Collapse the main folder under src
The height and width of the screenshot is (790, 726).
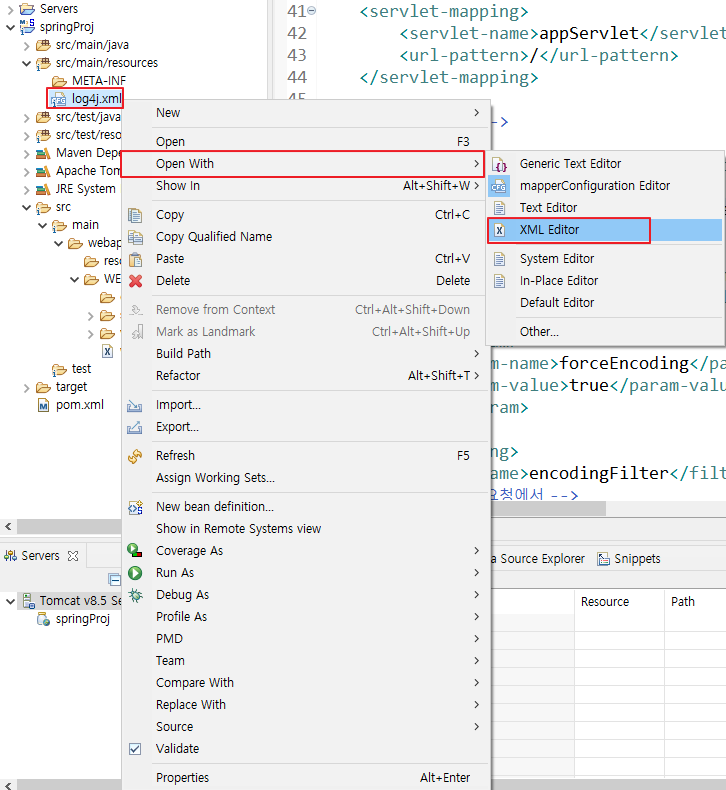42,225
